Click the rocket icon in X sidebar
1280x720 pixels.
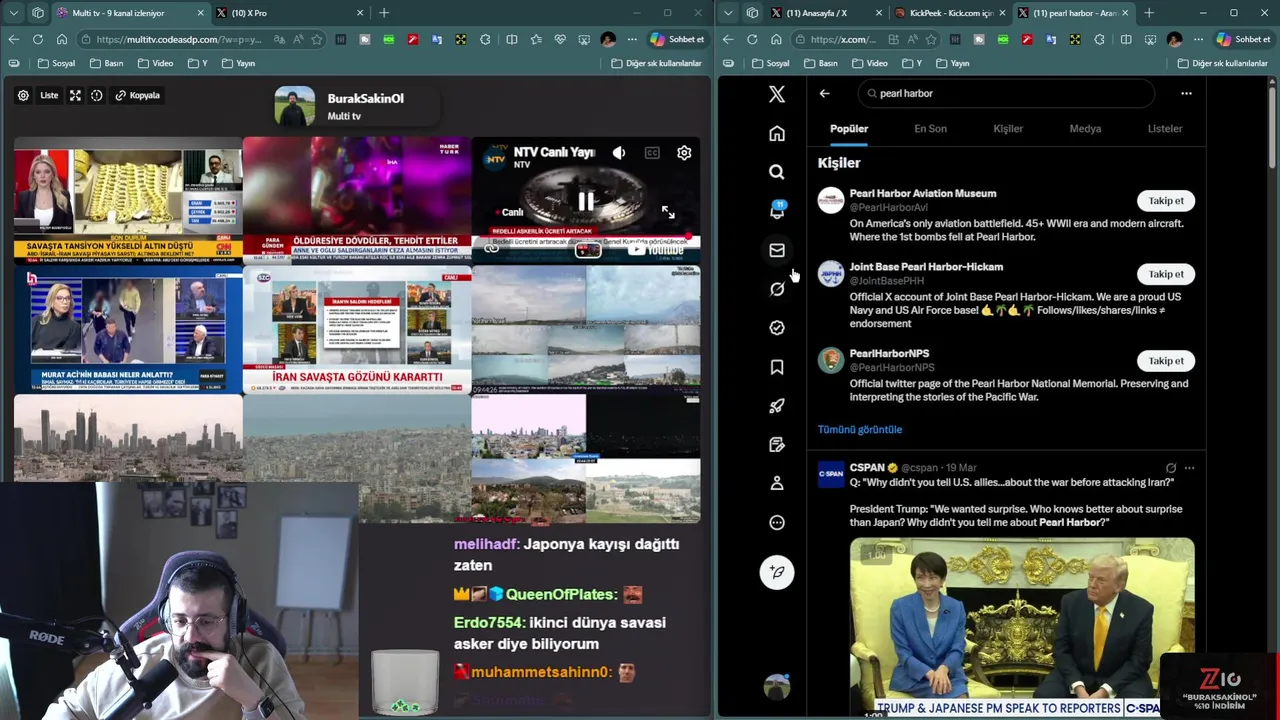(777, 406)
